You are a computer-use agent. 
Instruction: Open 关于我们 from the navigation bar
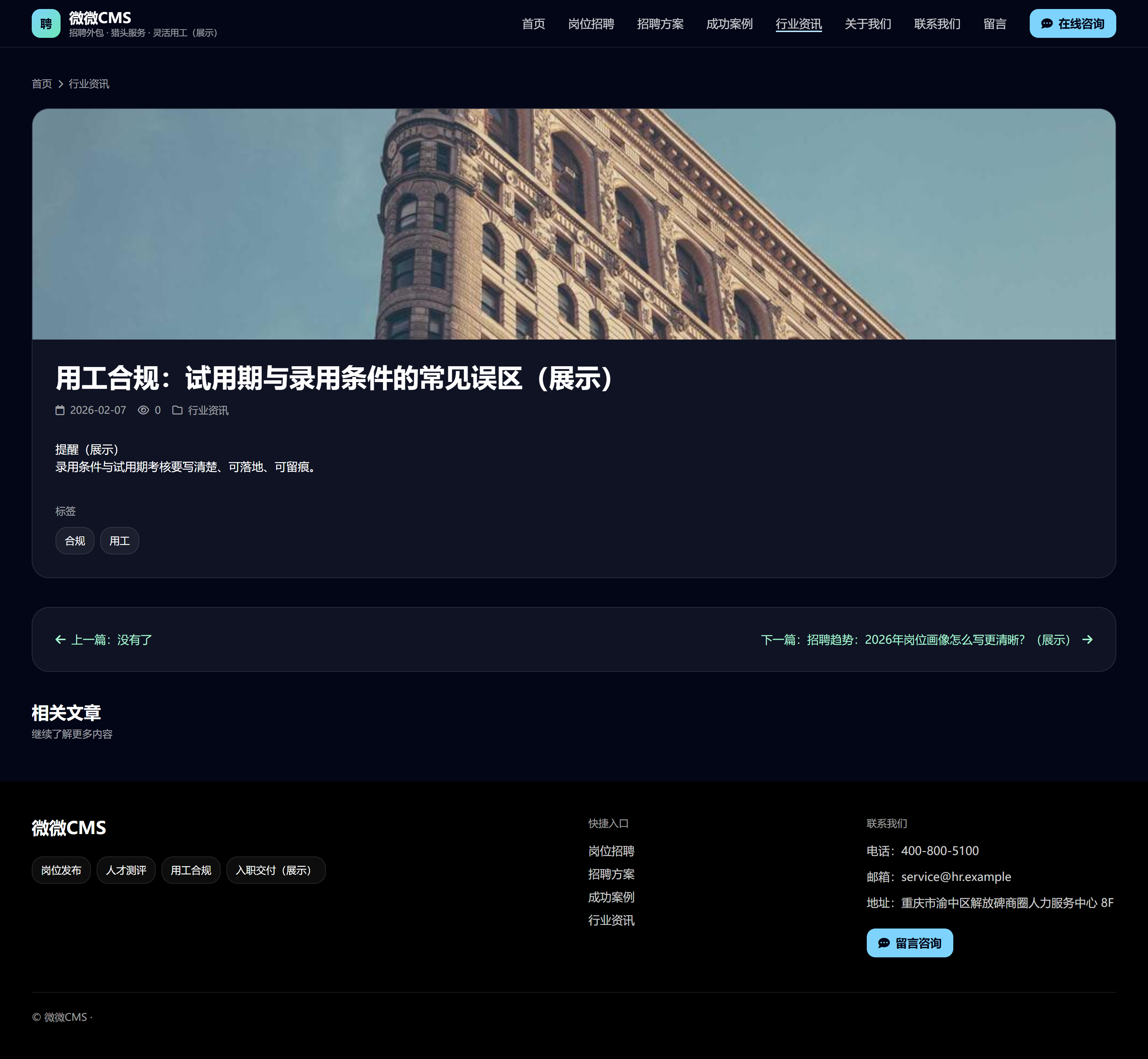[868, 24]
